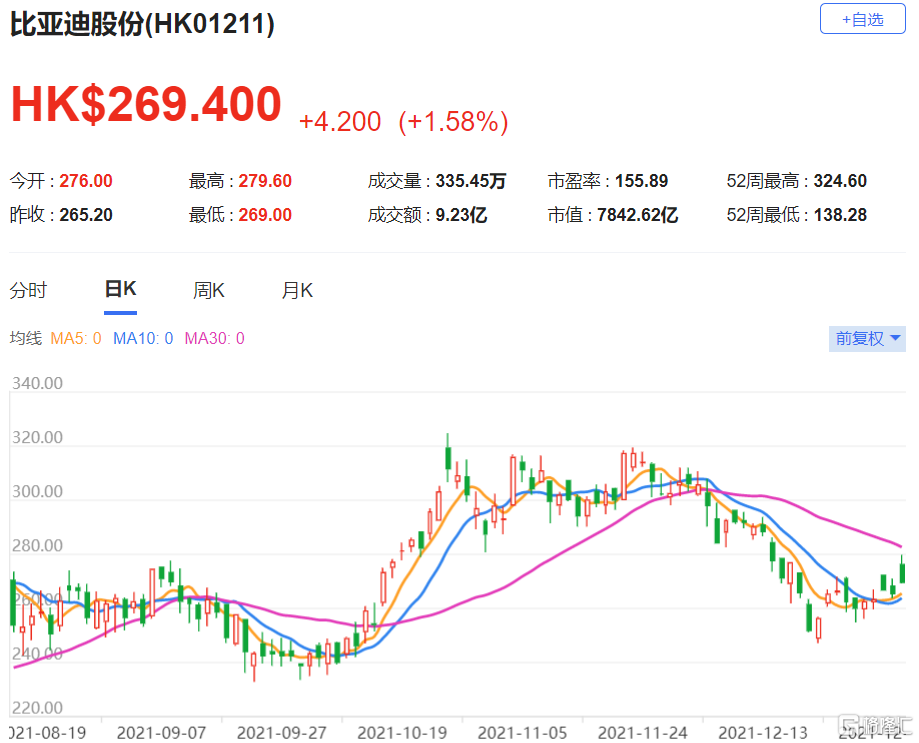Click the MA5 moving average label
This screenshot has height=743, width=919.
click(76, 338)
